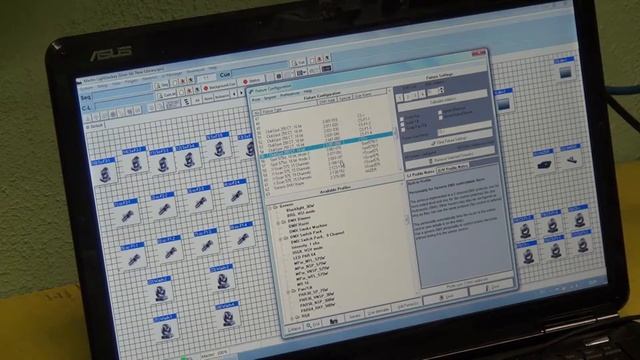
Task: Select DMX Switch Pack, 6 Channel profile
Action: (x=318, y=238)
